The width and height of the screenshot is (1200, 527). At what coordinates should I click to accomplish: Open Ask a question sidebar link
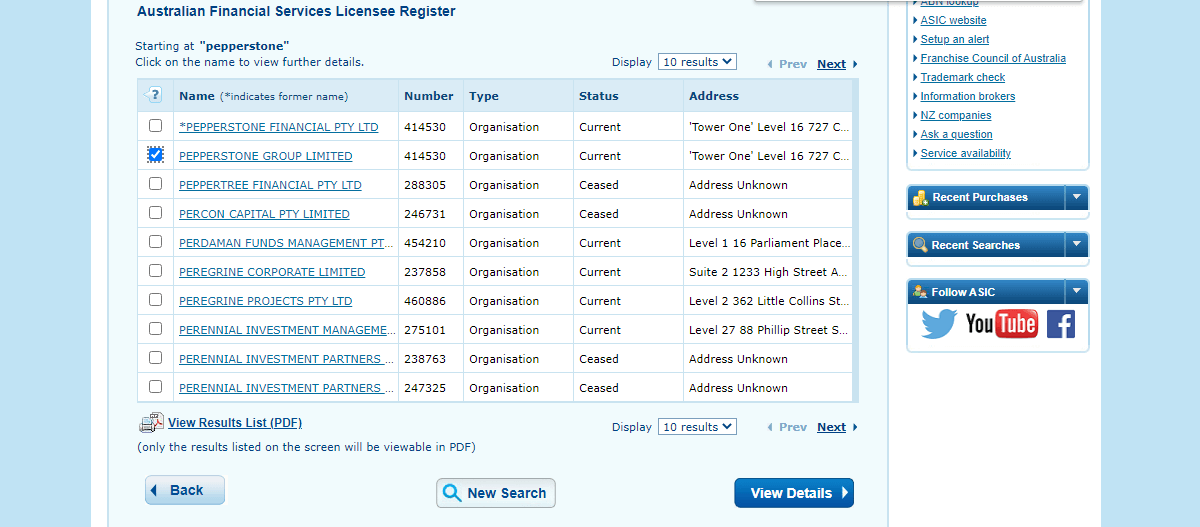[957, 134]
